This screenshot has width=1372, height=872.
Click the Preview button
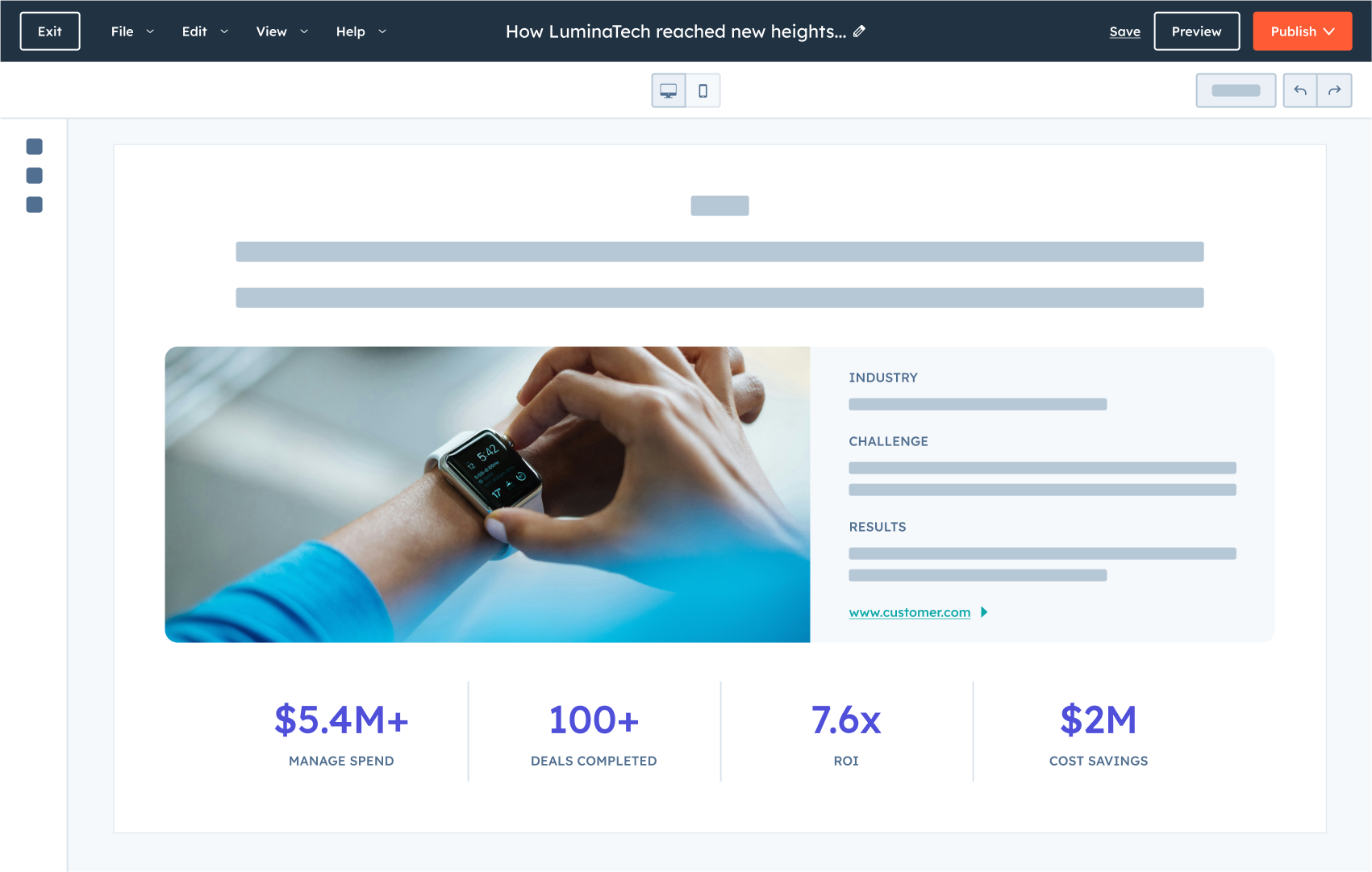pos(1196,31)
